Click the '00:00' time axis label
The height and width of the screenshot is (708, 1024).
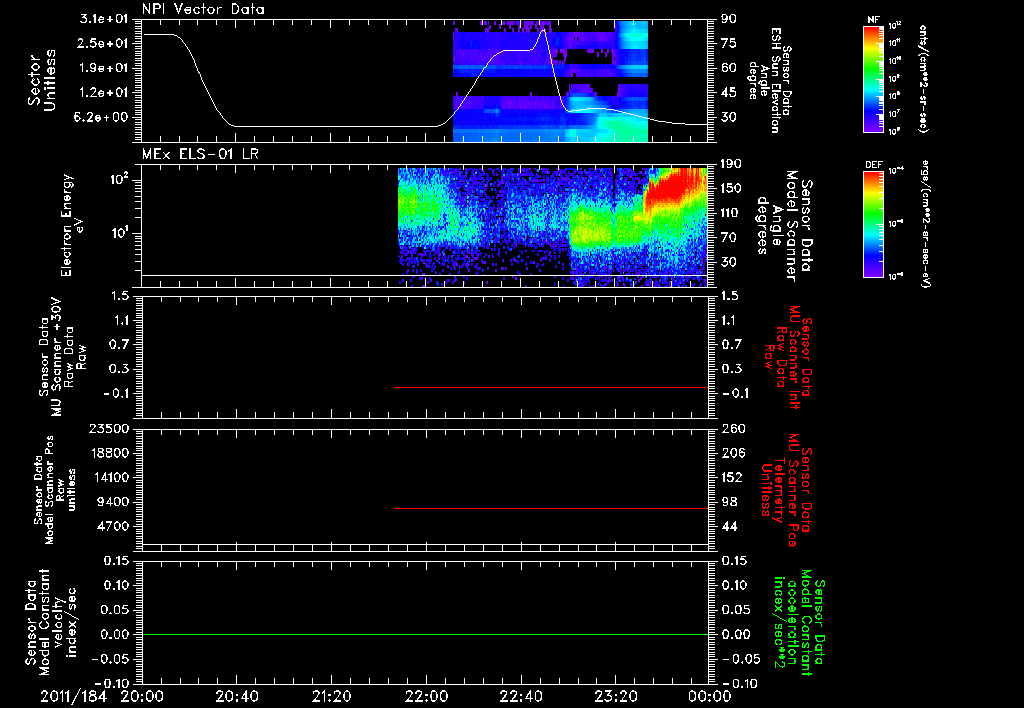pos(710,696)
